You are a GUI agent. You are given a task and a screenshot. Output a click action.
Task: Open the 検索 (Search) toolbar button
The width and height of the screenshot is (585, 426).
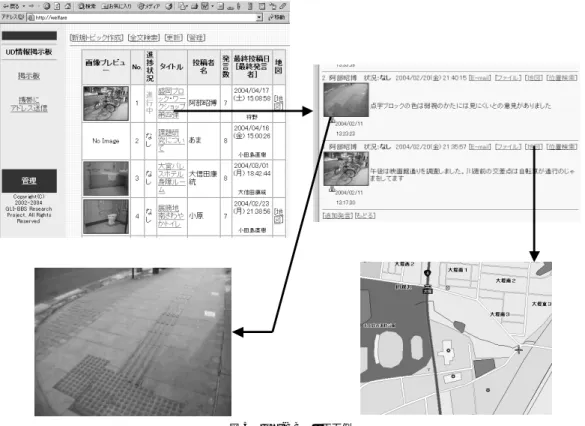(87, 6)
